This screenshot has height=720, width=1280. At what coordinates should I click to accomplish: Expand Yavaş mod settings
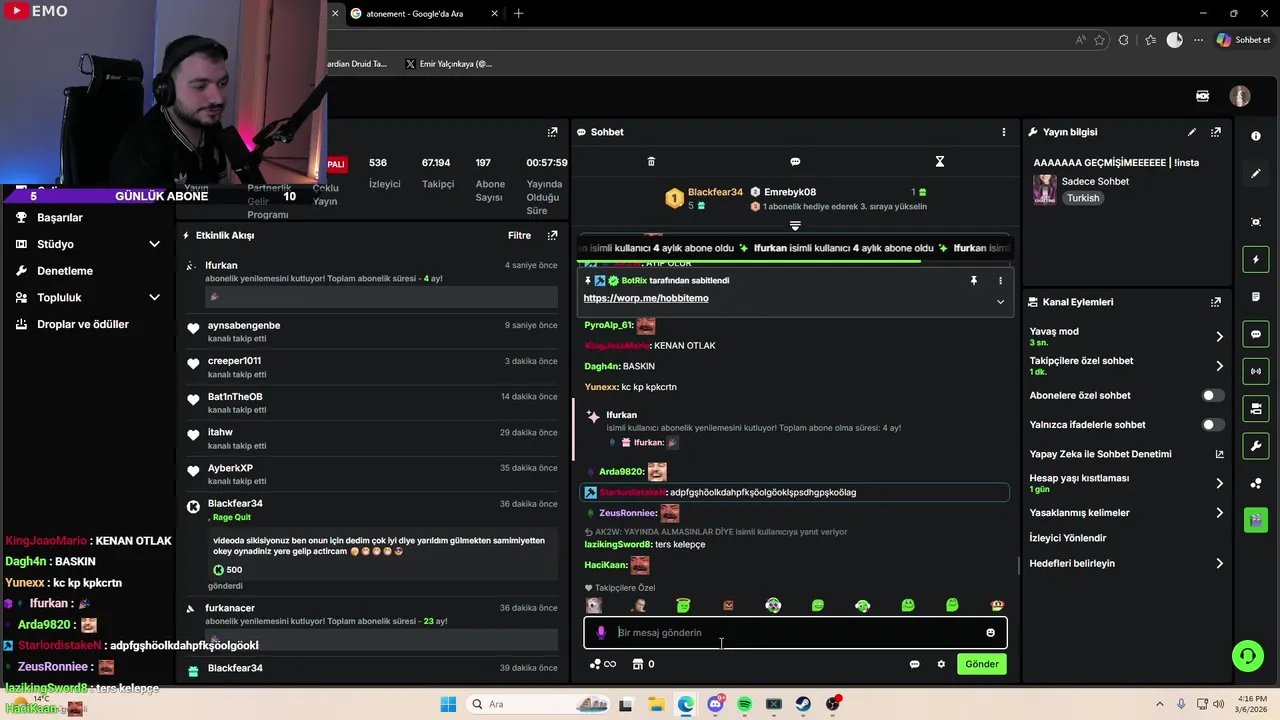[x=1219, y=337]
